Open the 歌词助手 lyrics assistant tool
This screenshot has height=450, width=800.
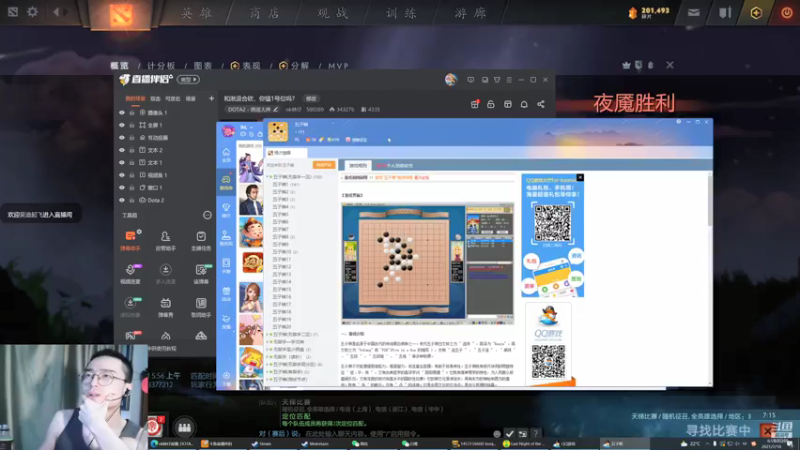tap(201, 308)
